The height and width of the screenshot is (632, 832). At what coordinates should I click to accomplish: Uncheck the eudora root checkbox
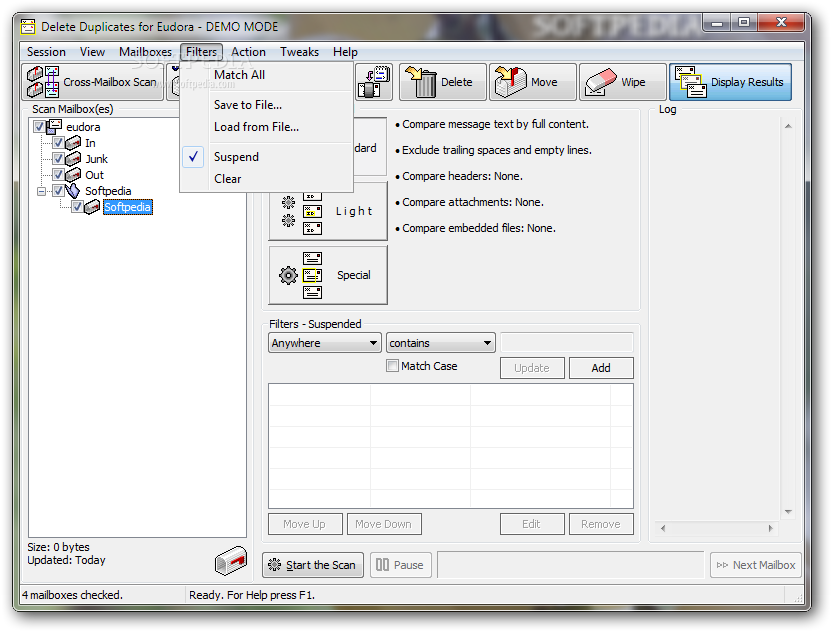click(x=39, y=127)
